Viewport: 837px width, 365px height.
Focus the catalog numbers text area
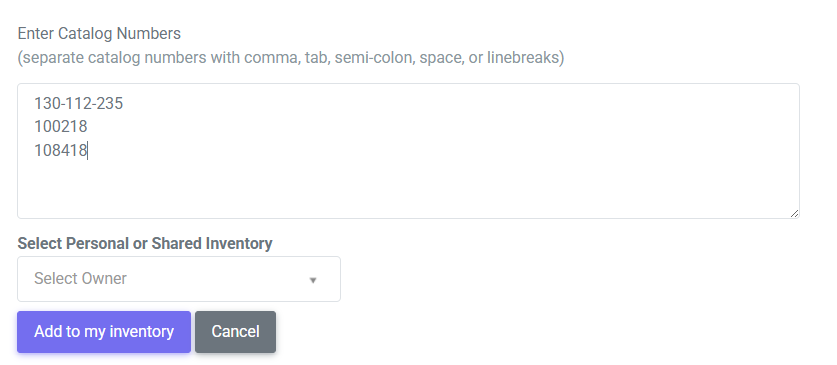point(408,151)
